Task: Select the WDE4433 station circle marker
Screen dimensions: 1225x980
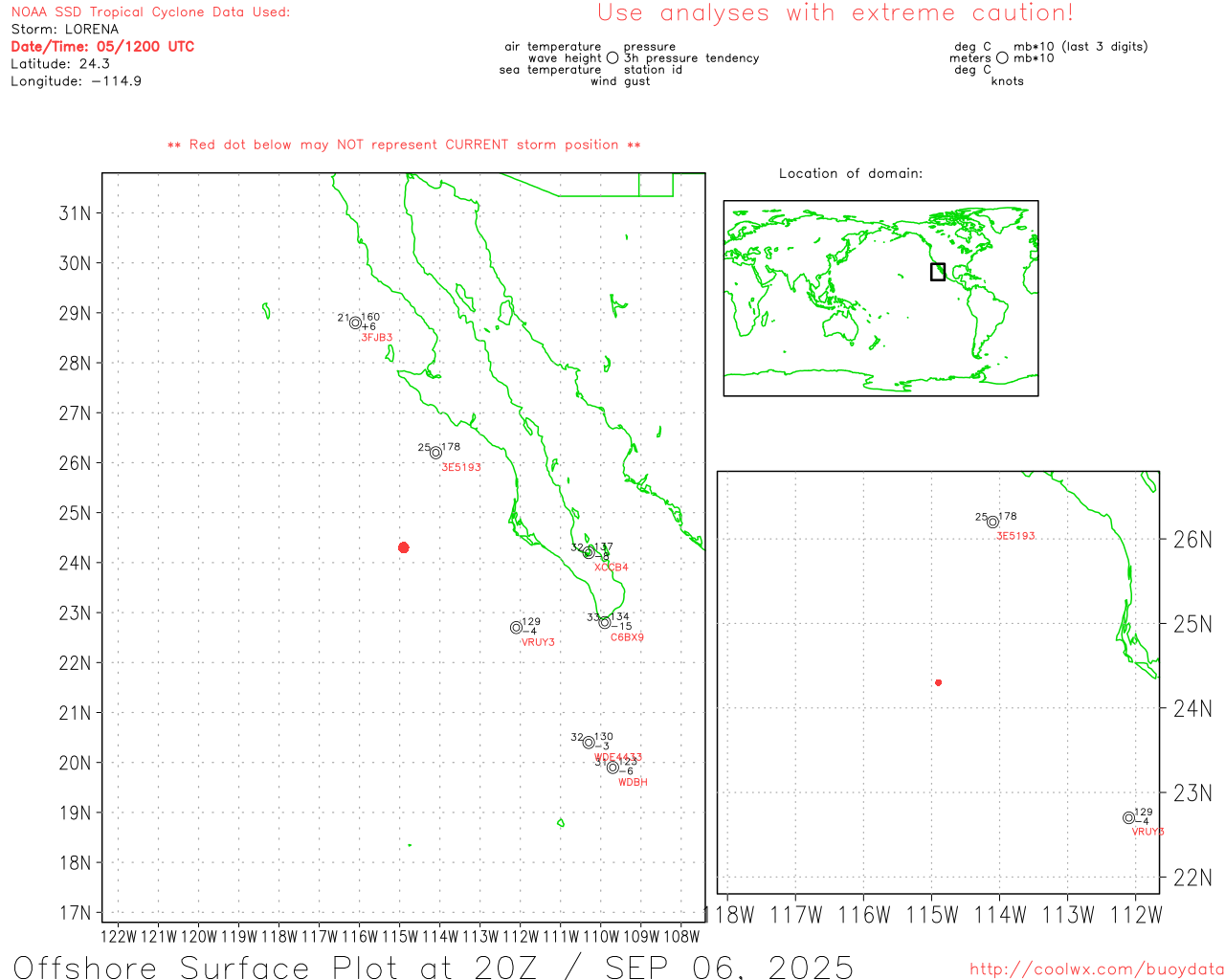Action: (589, 743)
